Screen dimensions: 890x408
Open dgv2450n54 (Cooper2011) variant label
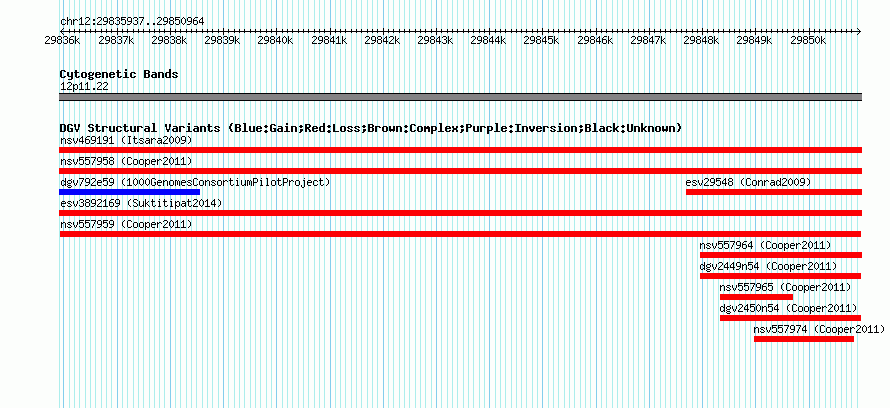788,308
